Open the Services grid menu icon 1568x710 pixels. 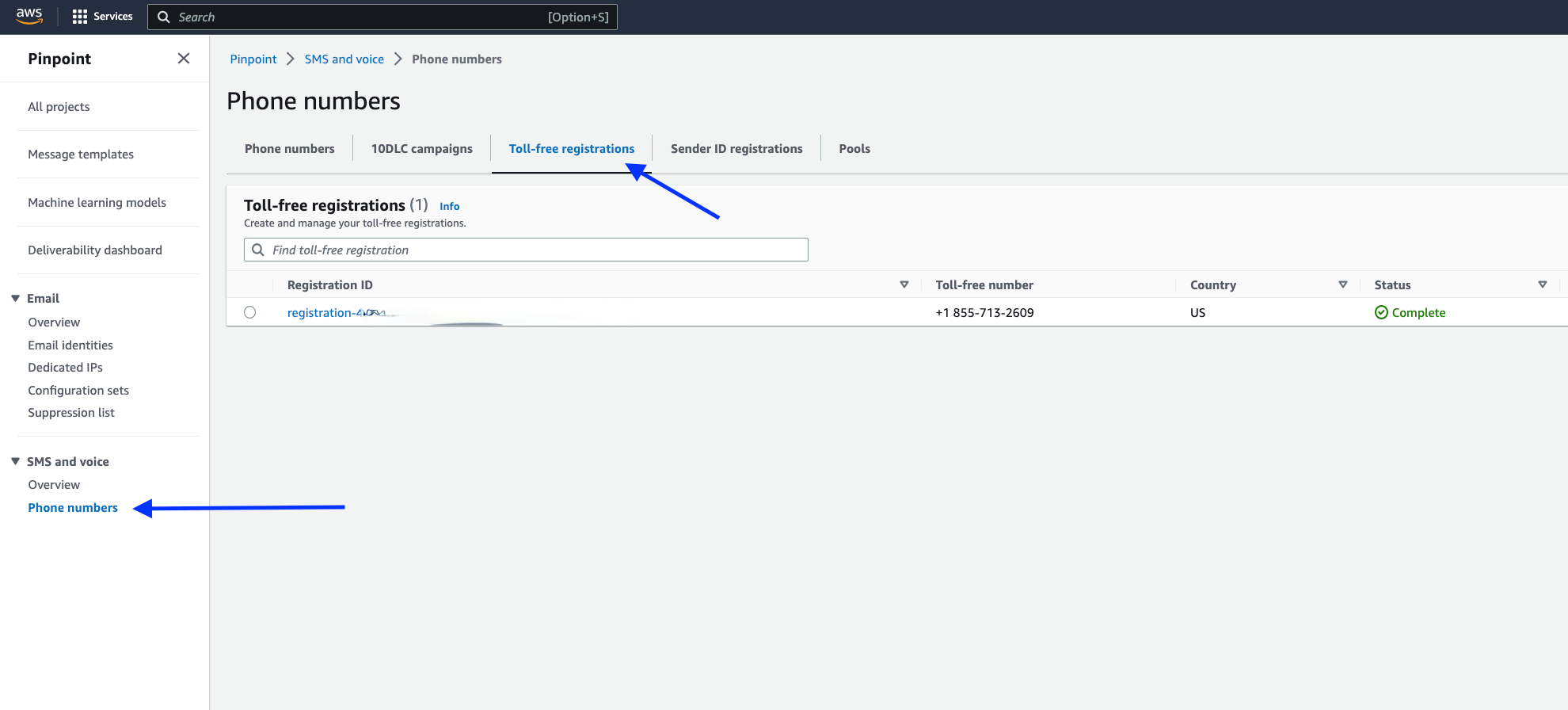pyautogui.click(x=79, y=17)
